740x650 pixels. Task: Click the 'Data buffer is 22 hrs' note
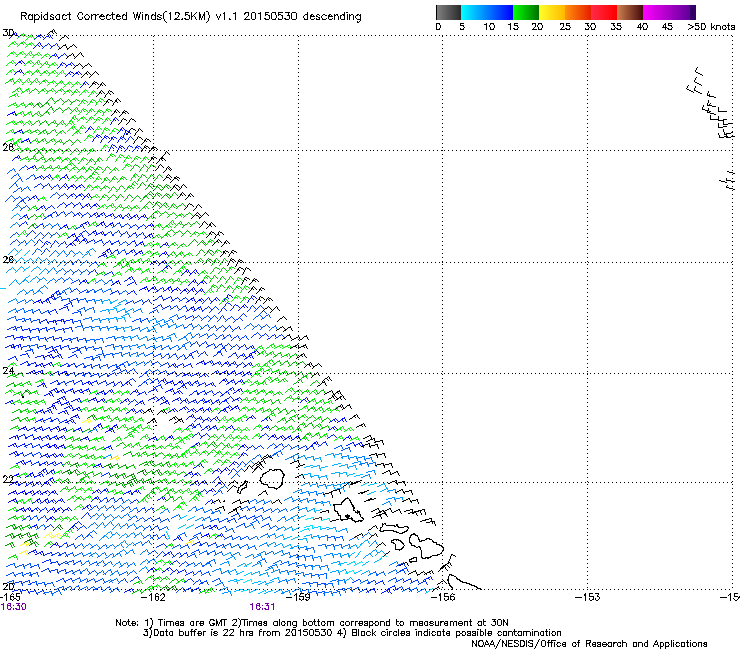[x=352, y=633]
